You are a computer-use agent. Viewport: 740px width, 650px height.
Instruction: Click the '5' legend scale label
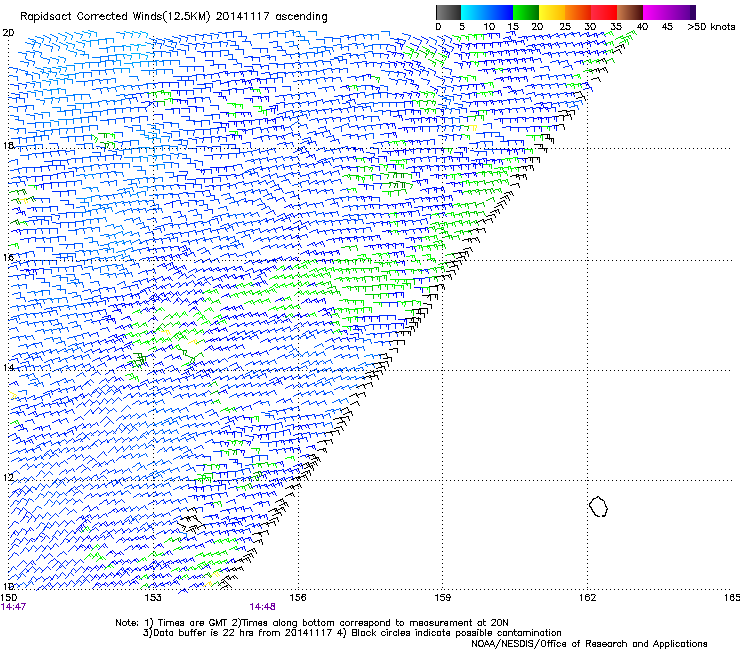point(462,27)
